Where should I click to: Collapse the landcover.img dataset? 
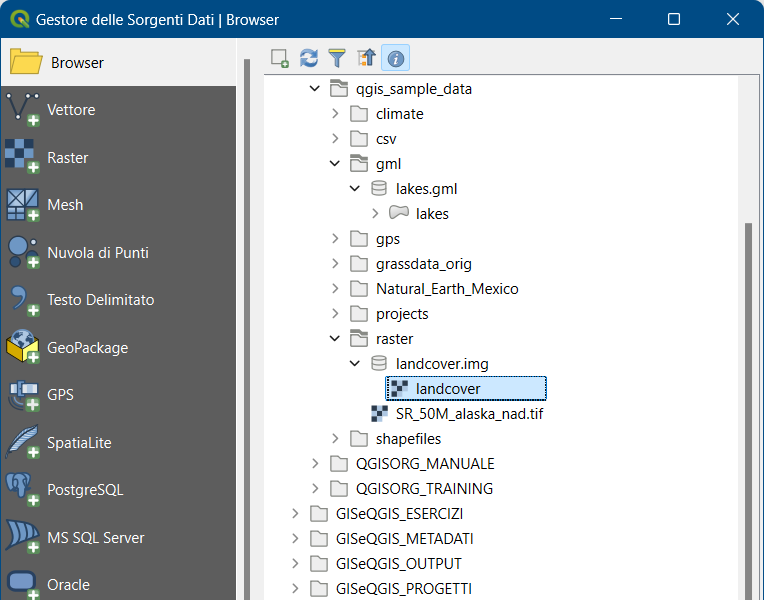click(355, 363)
